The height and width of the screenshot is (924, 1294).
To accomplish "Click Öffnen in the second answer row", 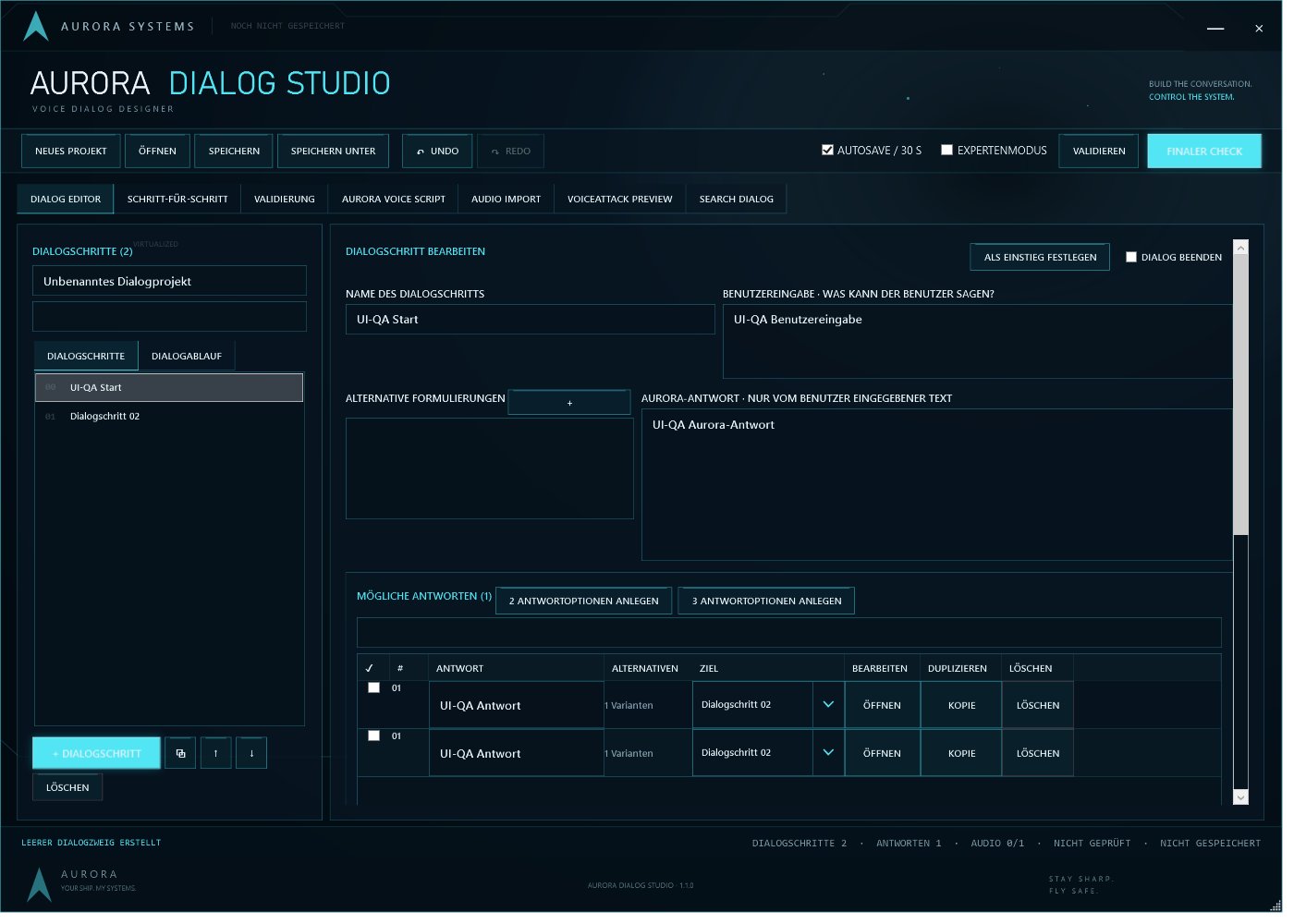I will click(882, 753).
